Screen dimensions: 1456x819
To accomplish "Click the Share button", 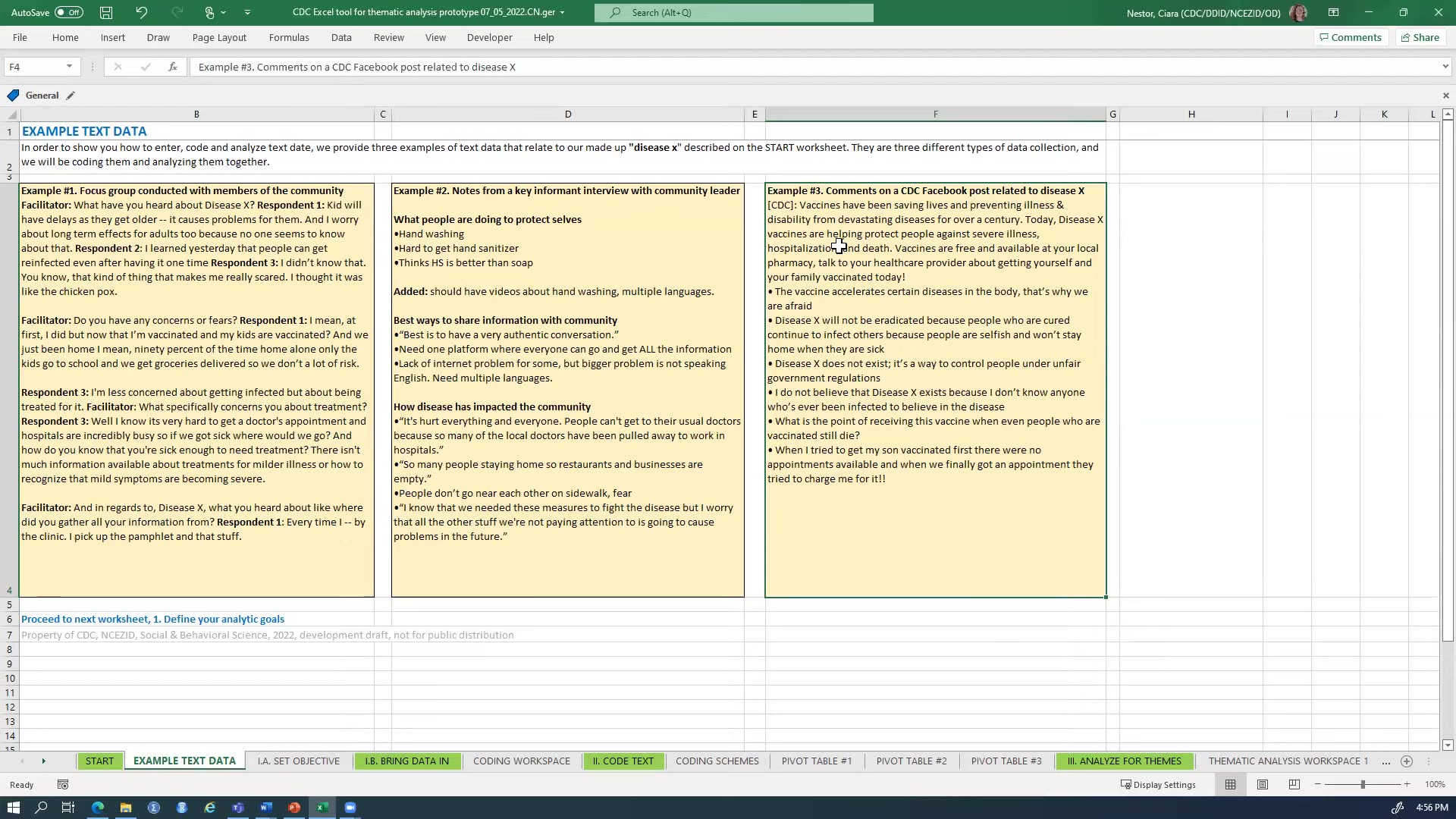I will tap(1420, 37).
